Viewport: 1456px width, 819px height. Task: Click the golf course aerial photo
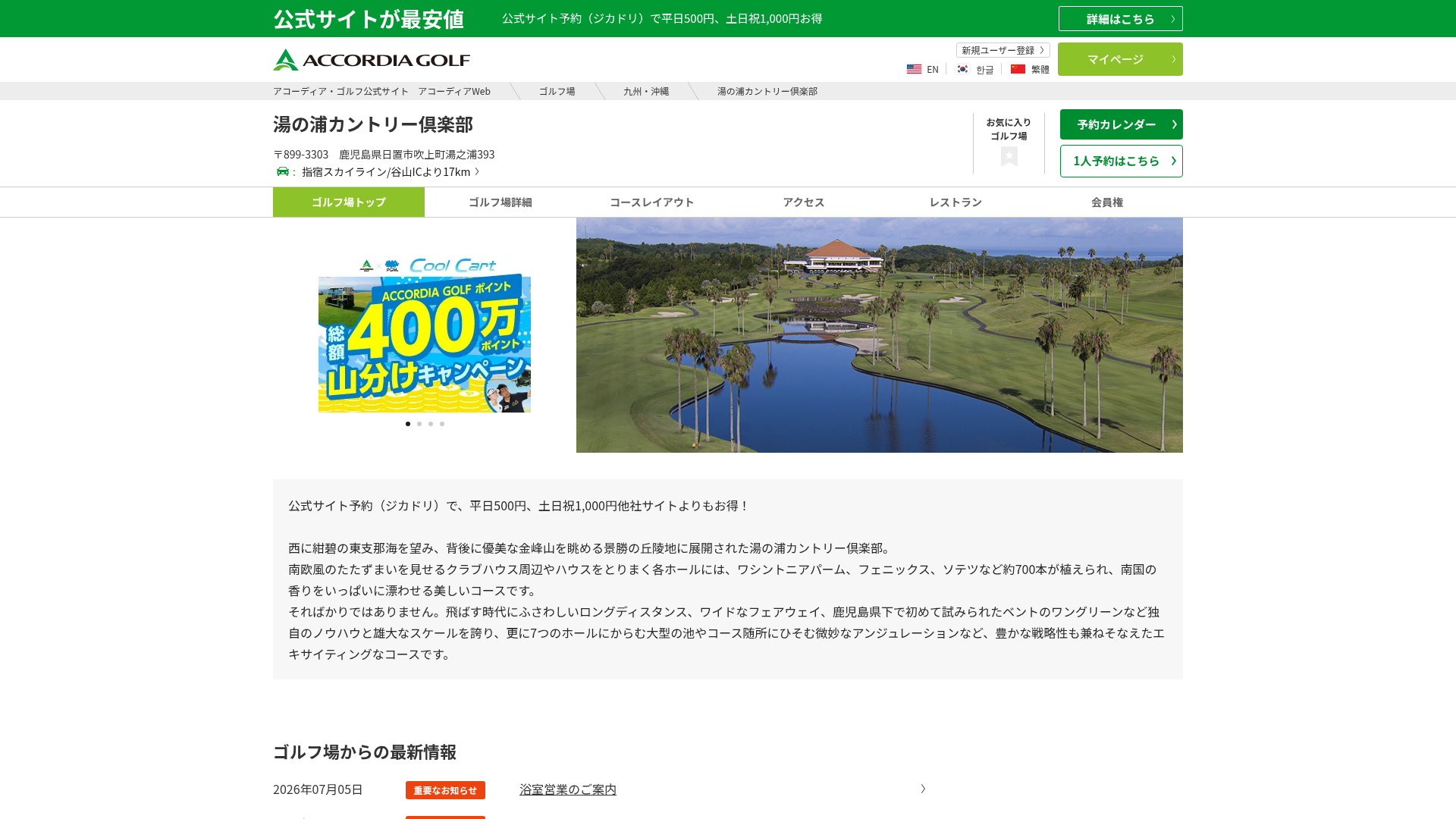(880, 335)
